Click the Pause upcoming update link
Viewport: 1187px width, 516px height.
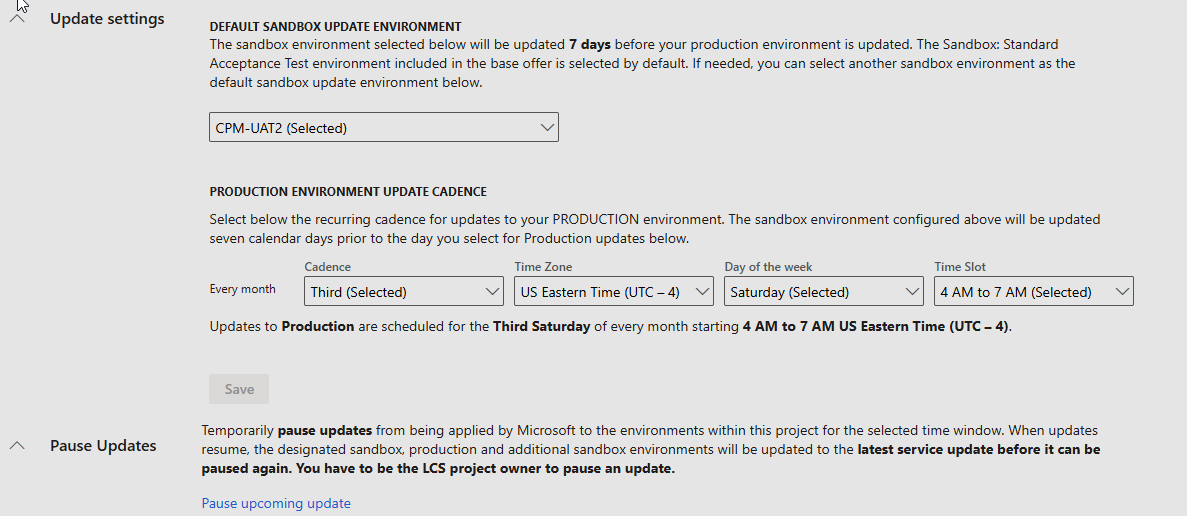(x=276, y=503)
